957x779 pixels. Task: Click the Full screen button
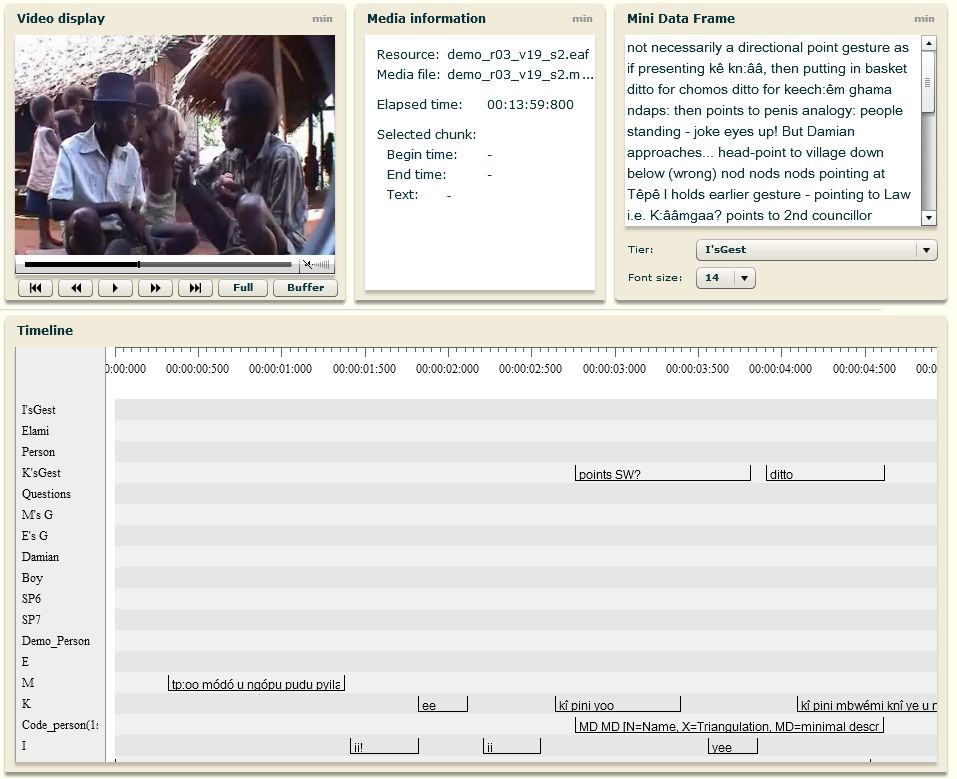[243, 288]
